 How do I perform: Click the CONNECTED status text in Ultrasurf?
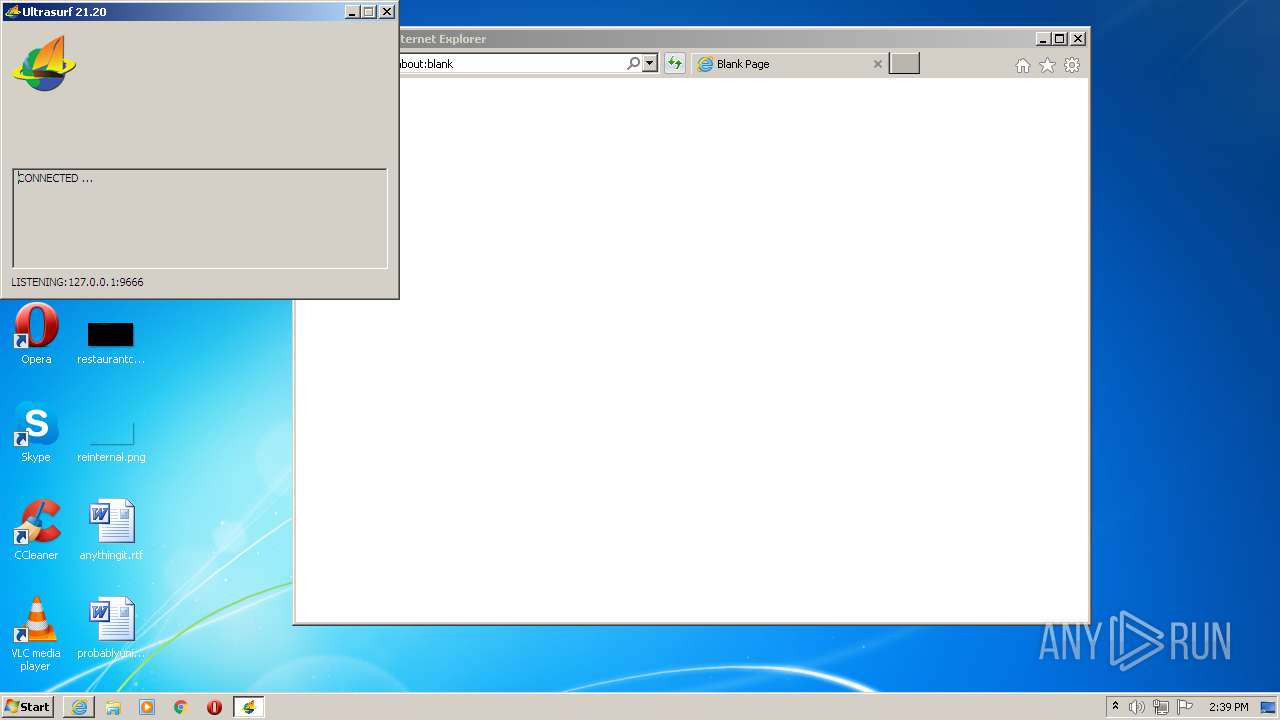pos(55,178)
